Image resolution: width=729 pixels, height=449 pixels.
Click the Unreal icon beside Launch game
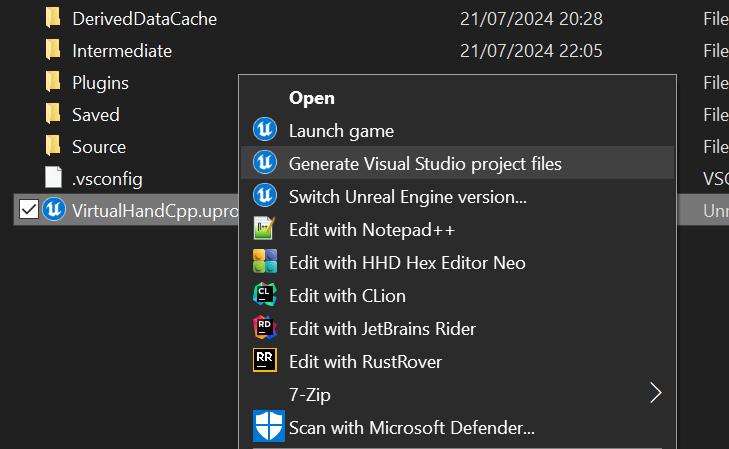coord(265,130)
